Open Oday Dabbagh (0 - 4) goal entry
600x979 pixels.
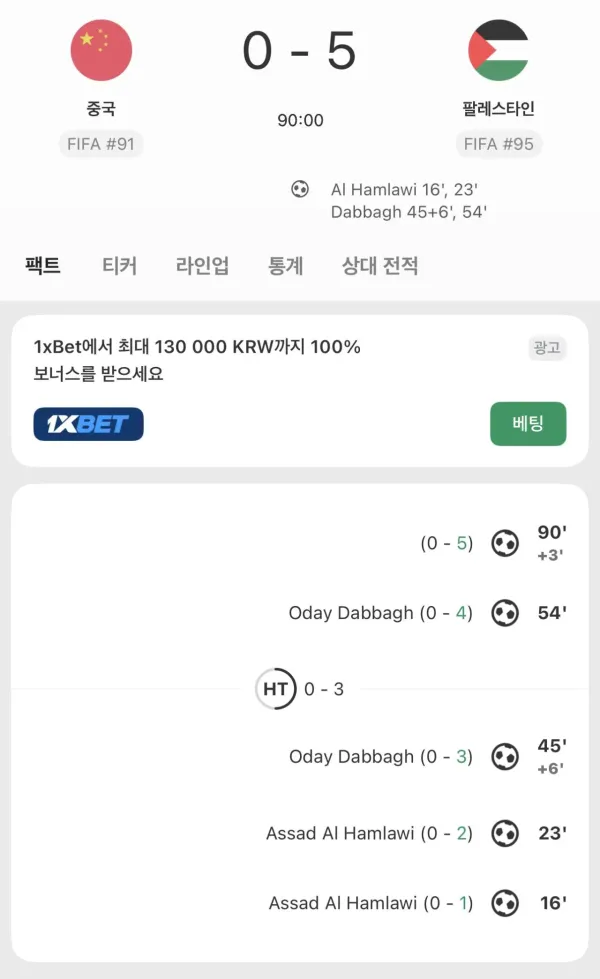tap(380, 612)
